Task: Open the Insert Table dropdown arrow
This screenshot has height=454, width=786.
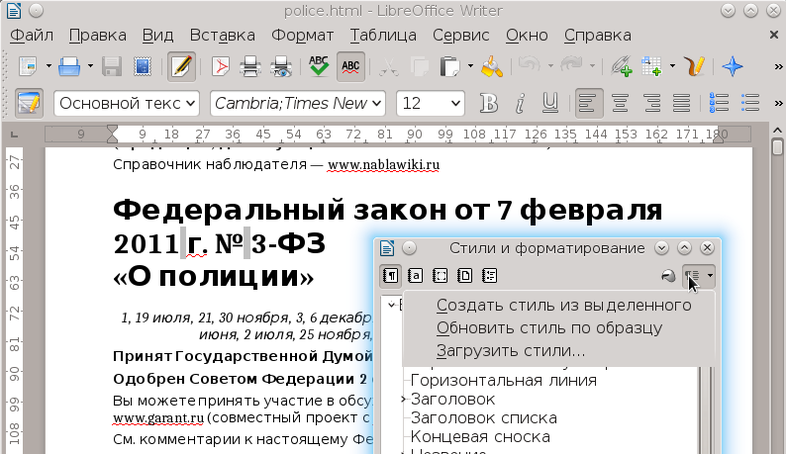Action: [672, 66]
